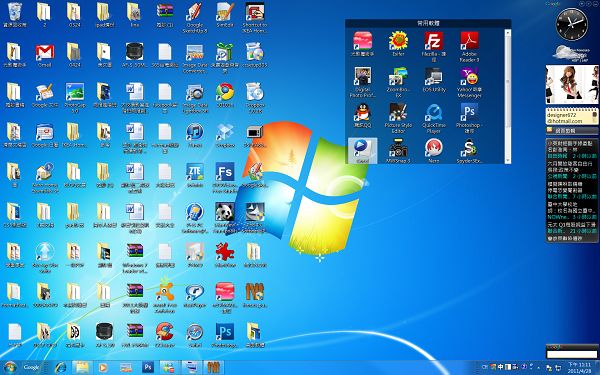Click the Google search gadget input field
600x375 pixels.
[x=572, y=355]
